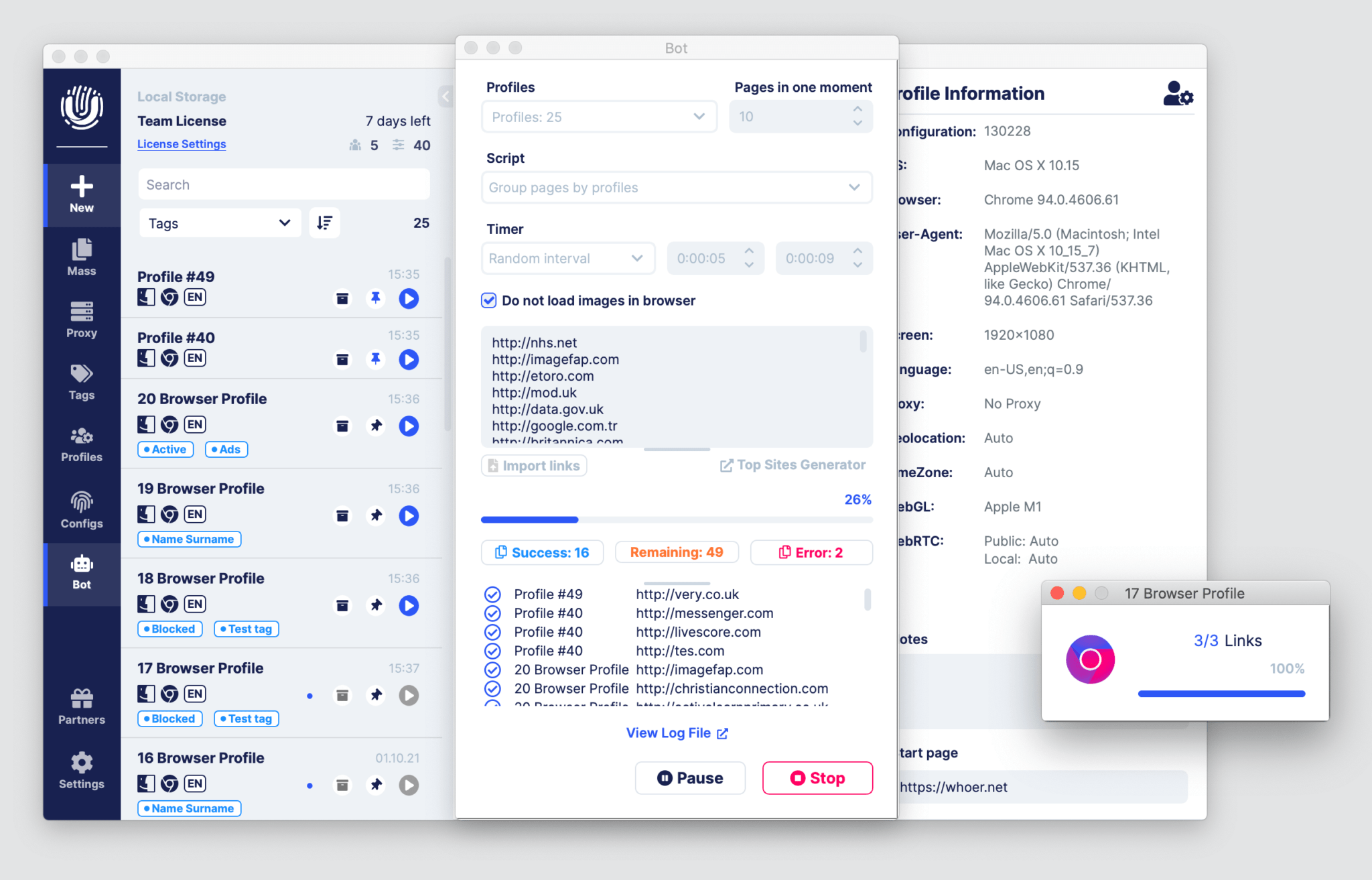Click View Log File link
The image size is (1372, 880).
[x=677, y=733]
